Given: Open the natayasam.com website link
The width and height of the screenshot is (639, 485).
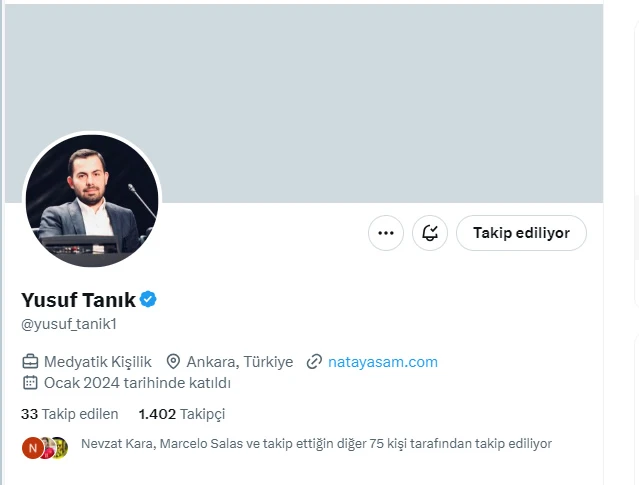Looking at the screenshot, I should tap(383, 362).
